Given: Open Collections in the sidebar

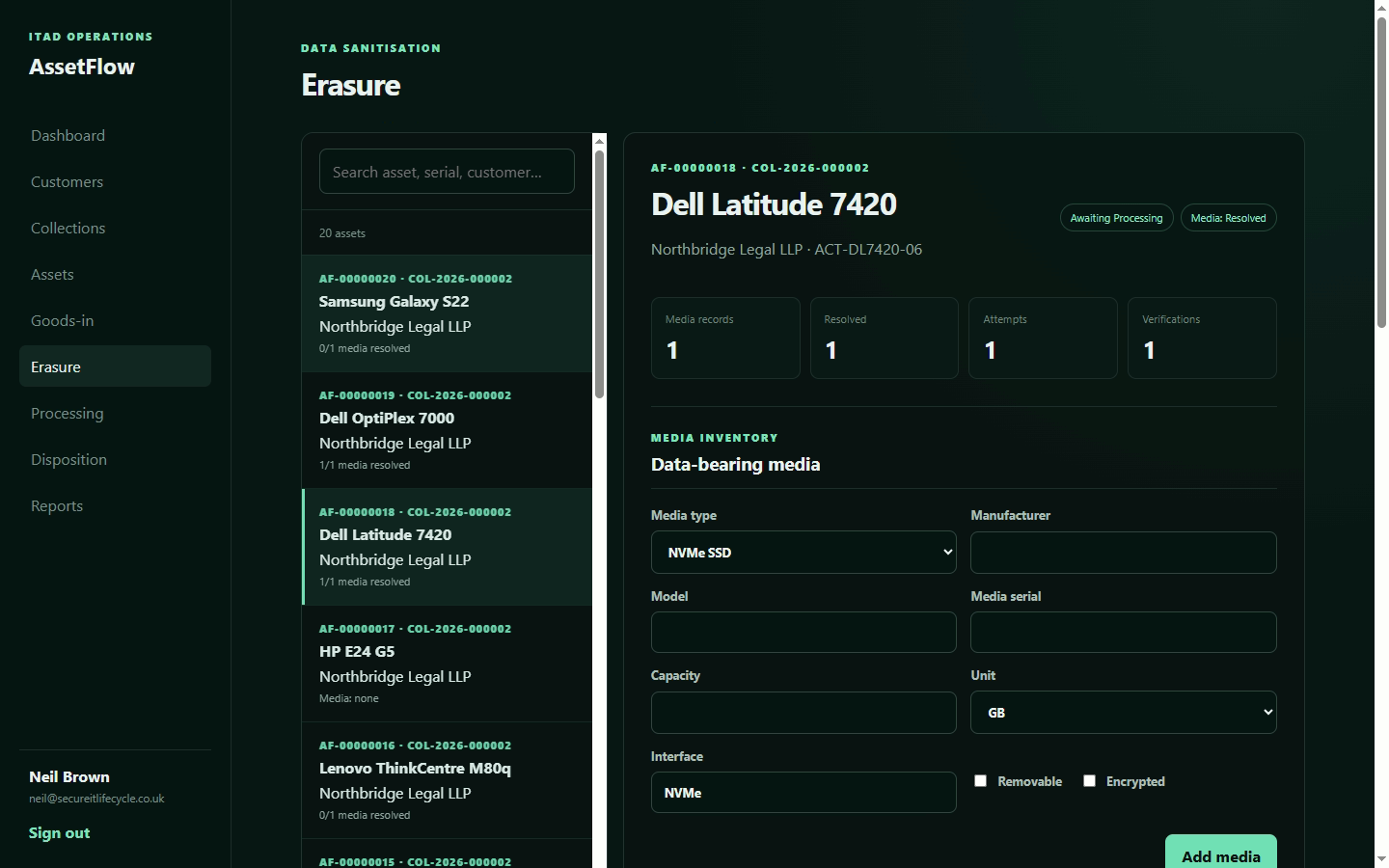Looking at the screenshot, I should pyautogui.click(x=115, y=229).
